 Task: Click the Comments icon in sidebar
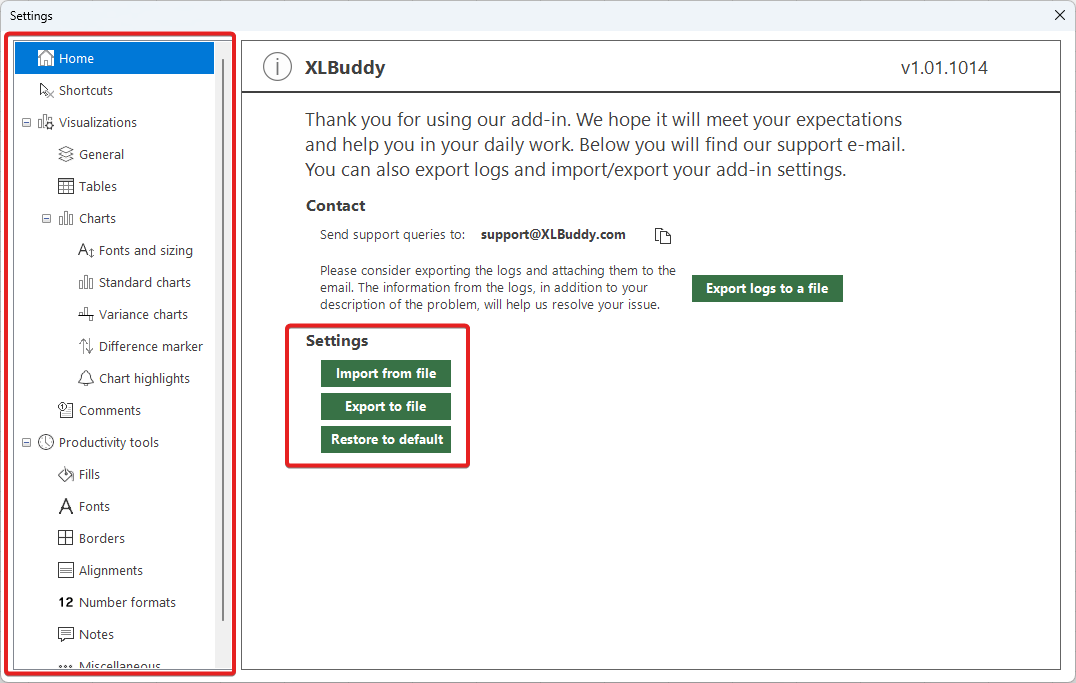point(66,410)
